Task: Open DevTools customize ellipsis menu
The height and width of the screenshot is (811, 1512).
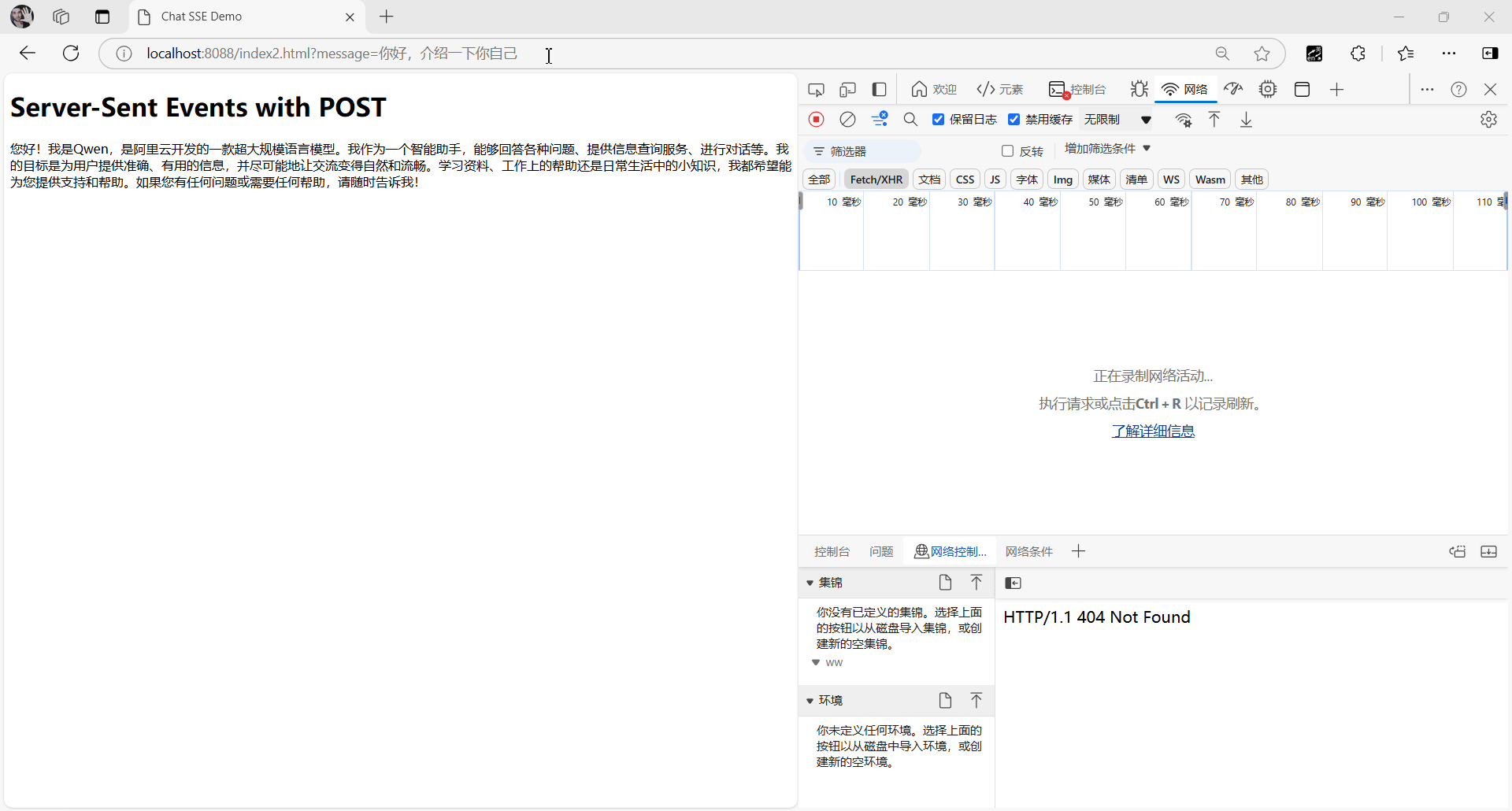Action: tap(1427, 90)
